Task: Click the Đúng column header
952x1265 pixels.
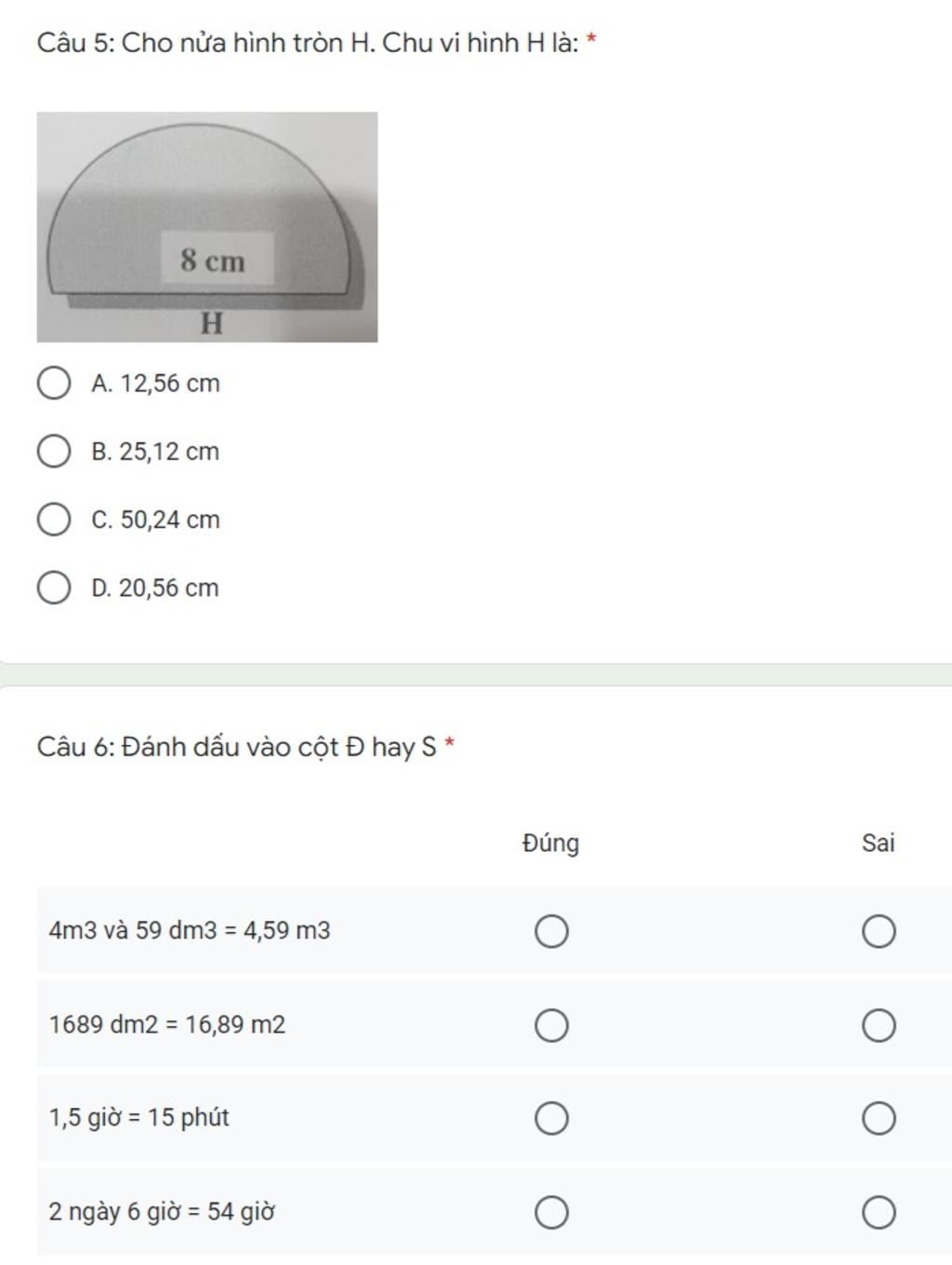Action: point(550,843)
